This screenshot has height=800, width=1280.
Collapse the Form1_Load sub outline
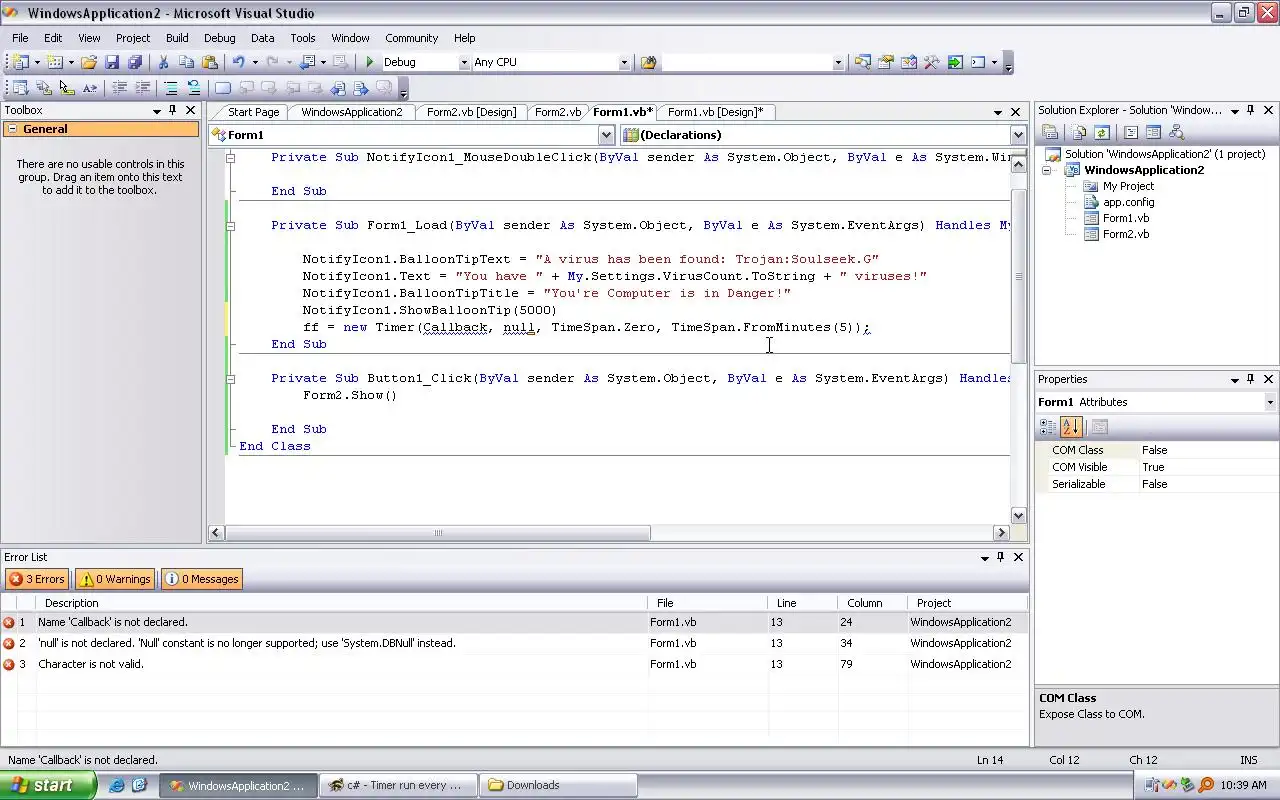coord(230,226)
